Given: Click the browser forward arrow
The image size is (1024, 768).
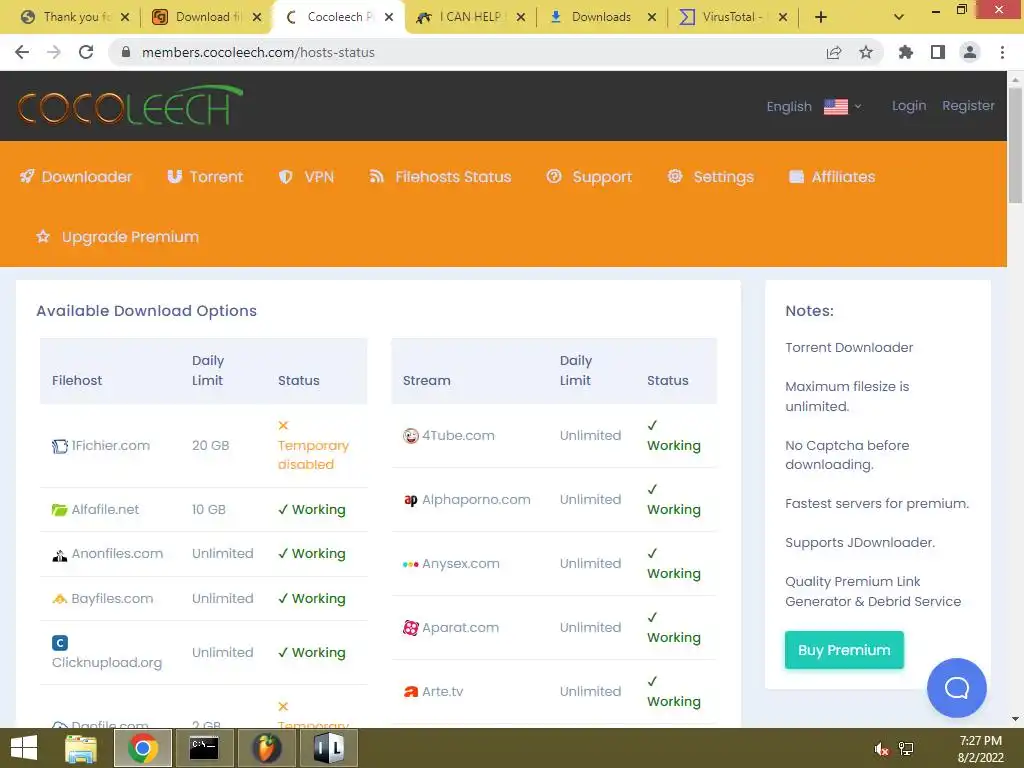Looking at the screenshot, I should pos(54,52).
